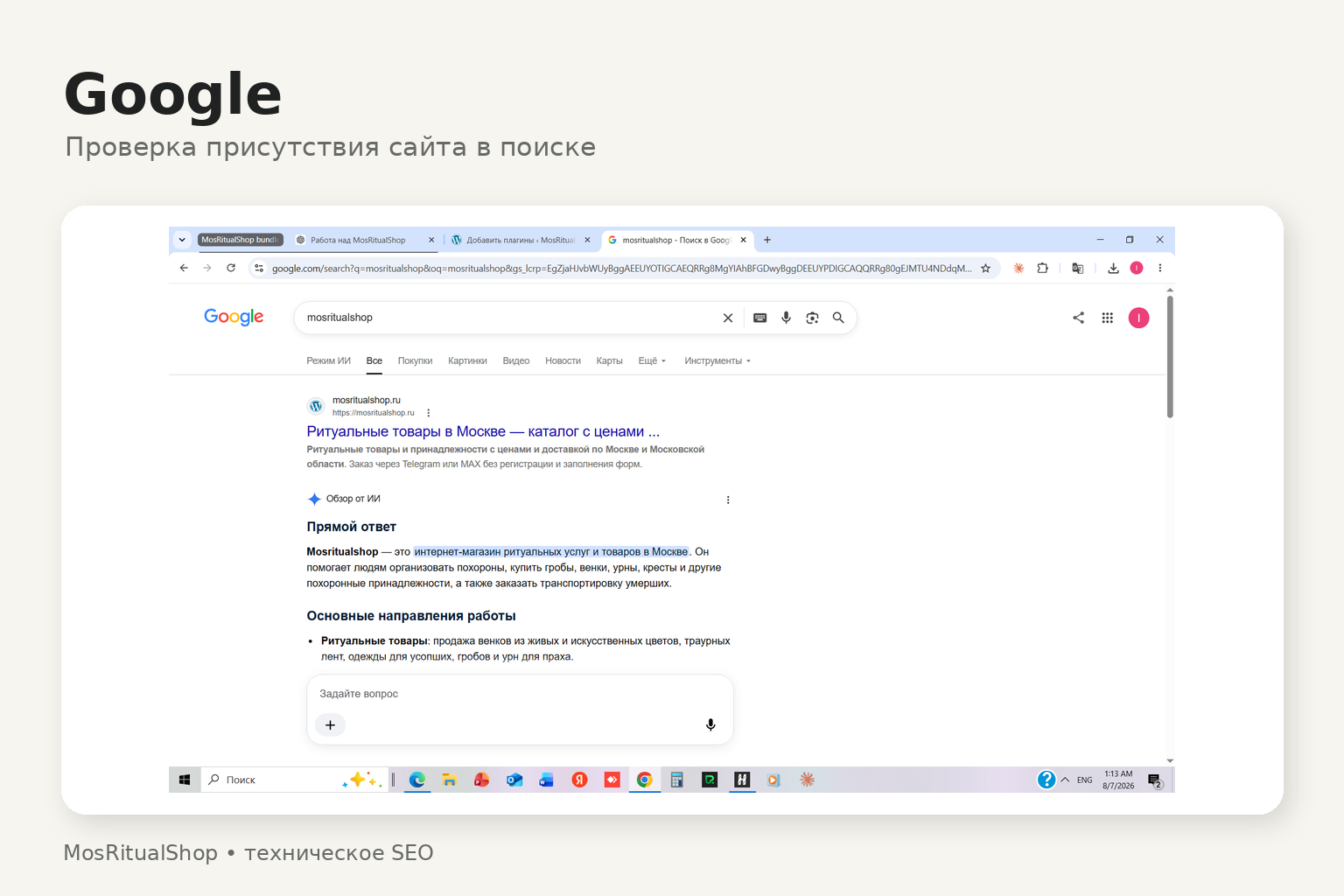Open the blue help icon in system tray
Viewport: 1344px width, 896px height.
point(1046,780)
